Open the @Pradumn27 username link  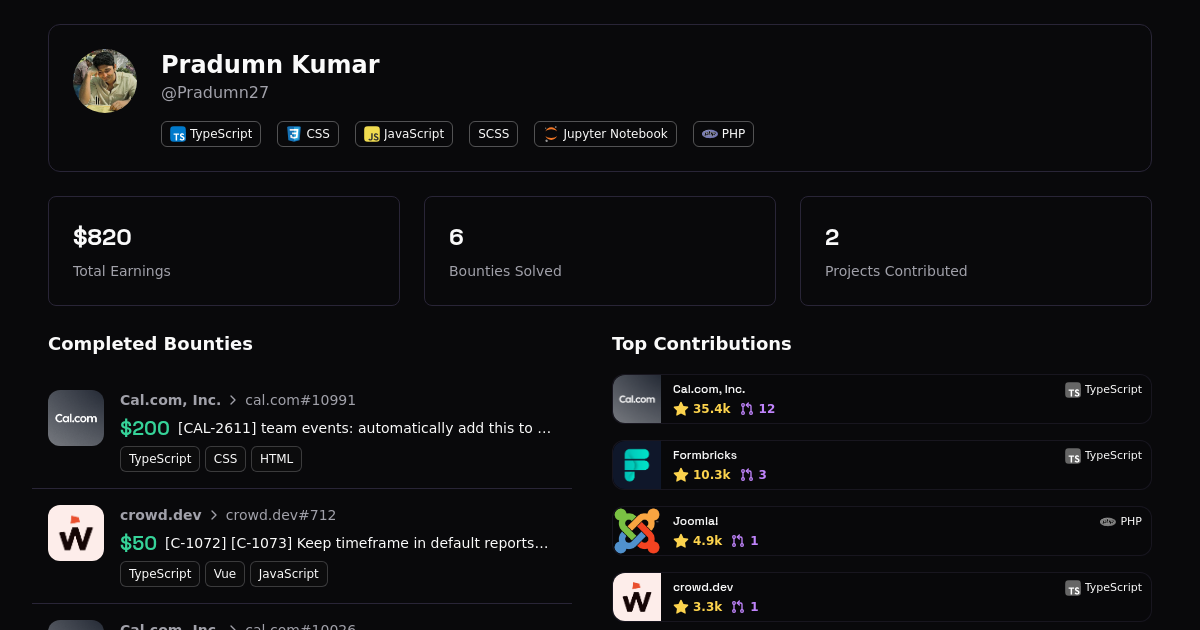[215, 92]
